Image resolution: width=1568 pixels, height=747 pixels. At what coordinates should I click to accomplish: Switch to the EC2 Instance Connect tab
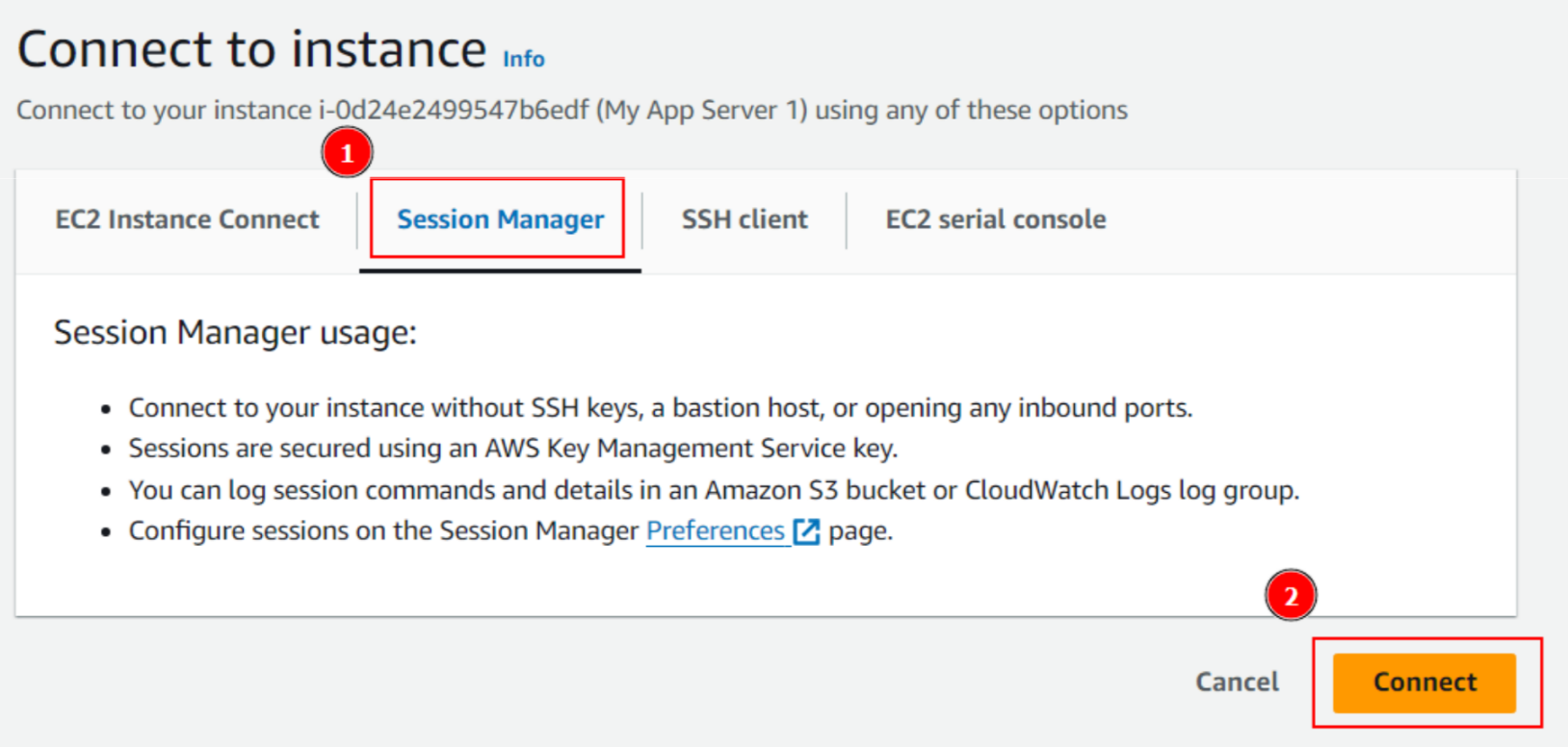click(x=187, y=219)
